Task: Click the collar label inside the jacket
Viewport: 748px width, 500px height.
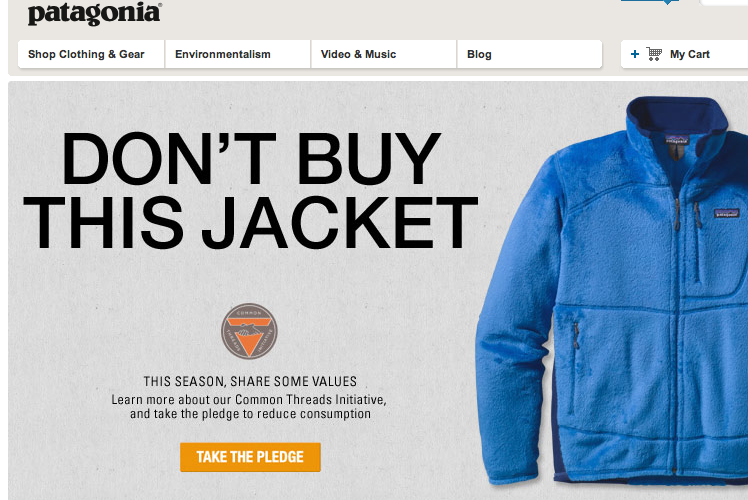Action: click(677, 140)
